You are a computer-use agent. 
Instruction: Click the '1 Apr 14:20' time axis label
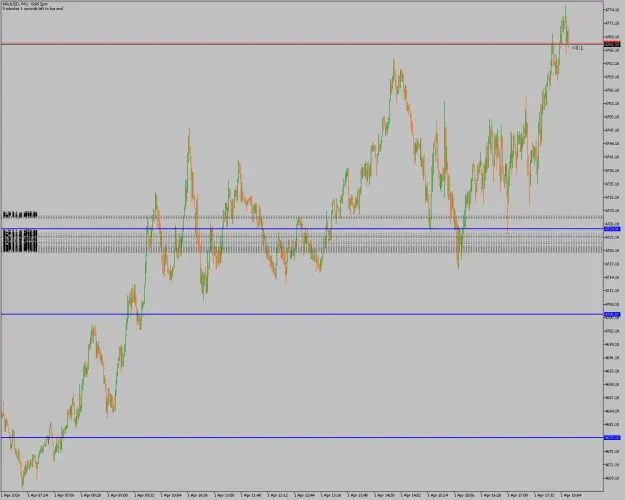[385, 495]
